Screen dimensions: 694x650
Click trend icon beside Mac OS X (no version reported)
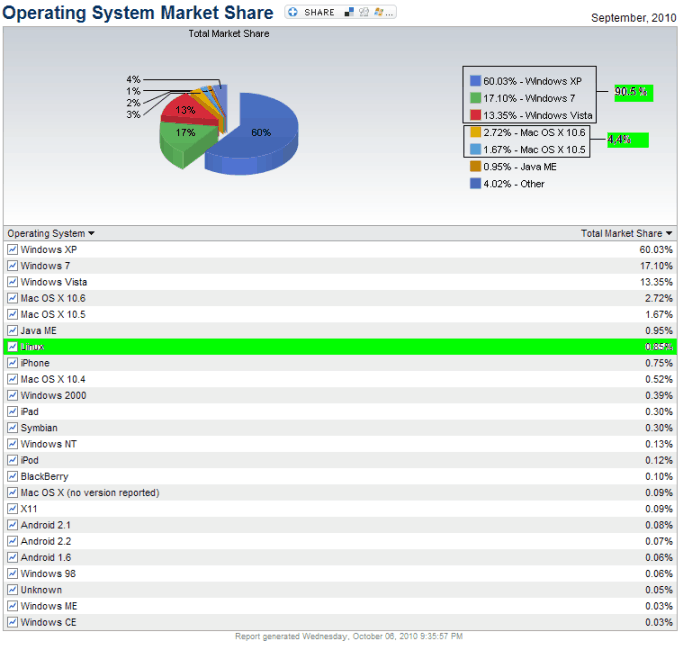12,493
